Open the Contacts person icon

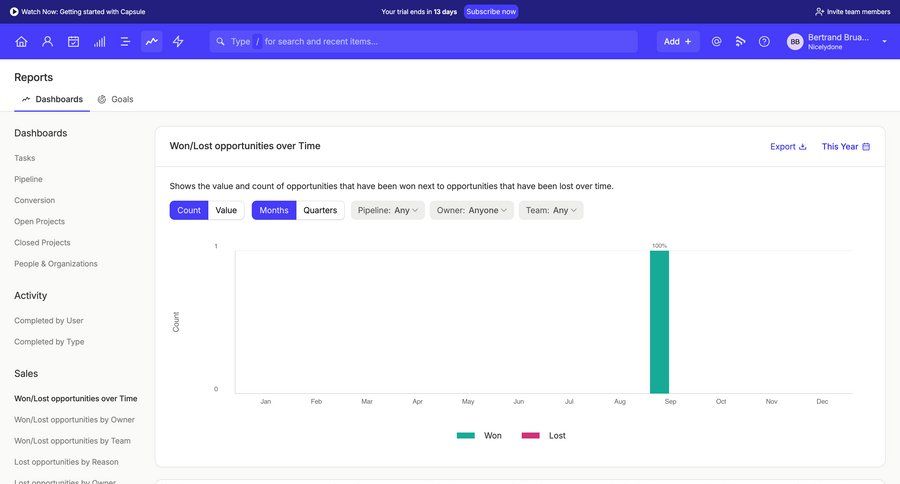(x=47, y=41)
